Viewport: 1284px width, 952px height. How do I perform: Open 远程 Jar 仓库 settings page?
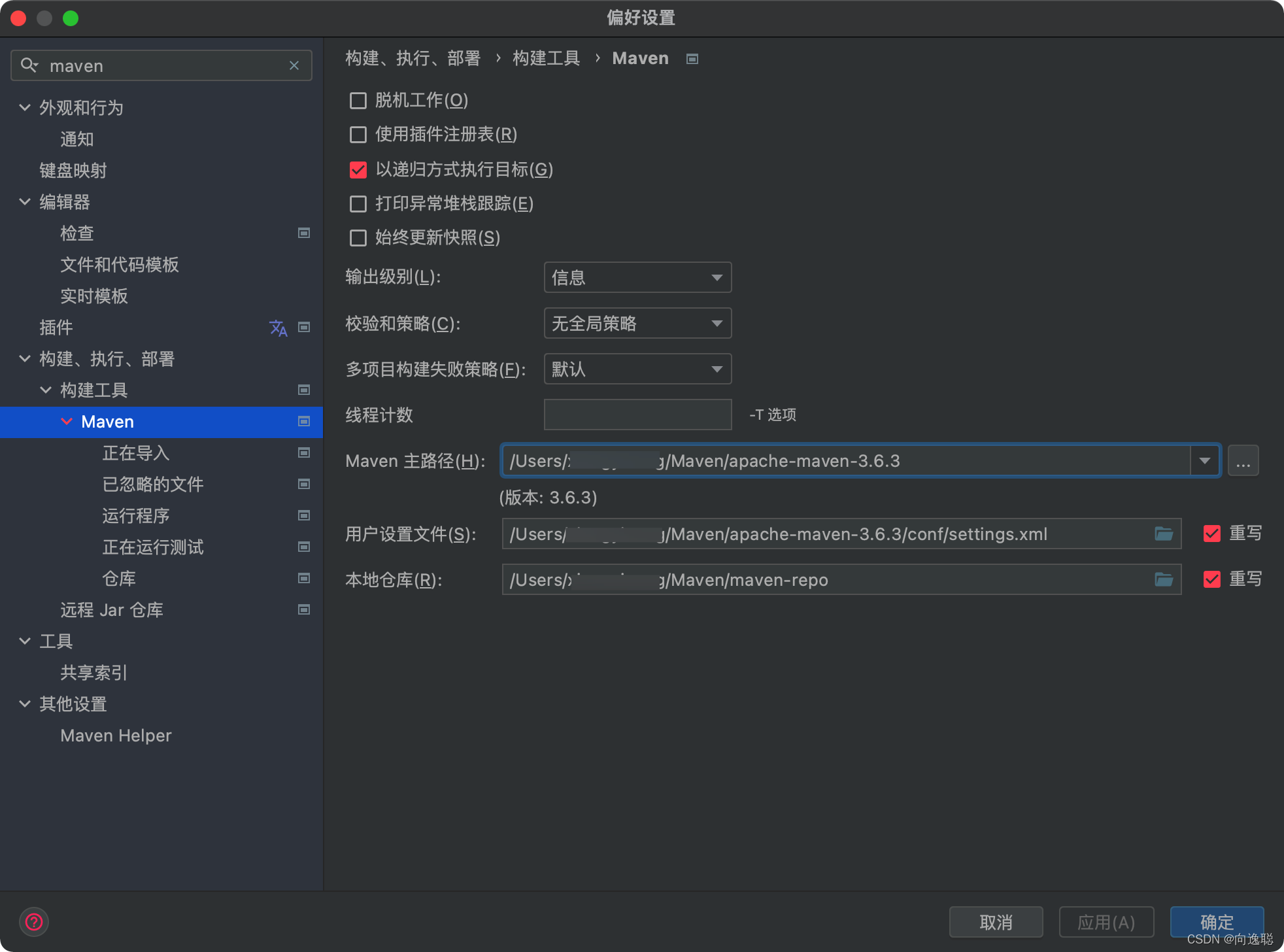pyautogui.click(x=112, y=609)
